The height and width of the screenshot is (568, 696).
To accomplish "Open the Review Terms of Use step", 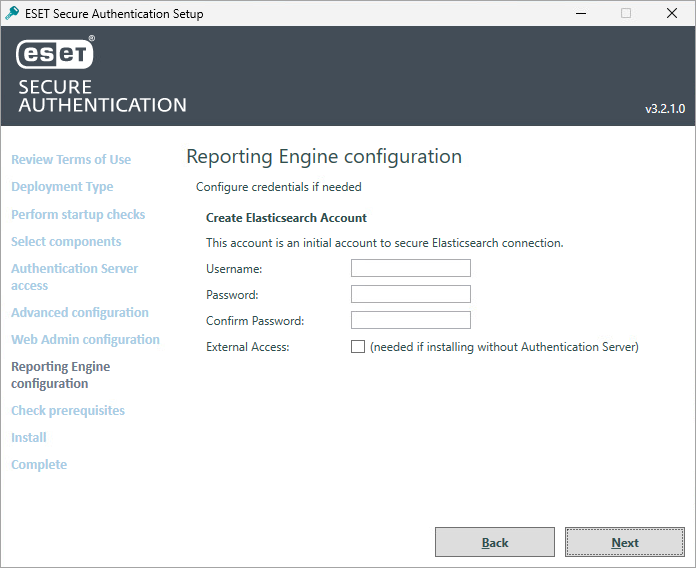I will (71, 159).
